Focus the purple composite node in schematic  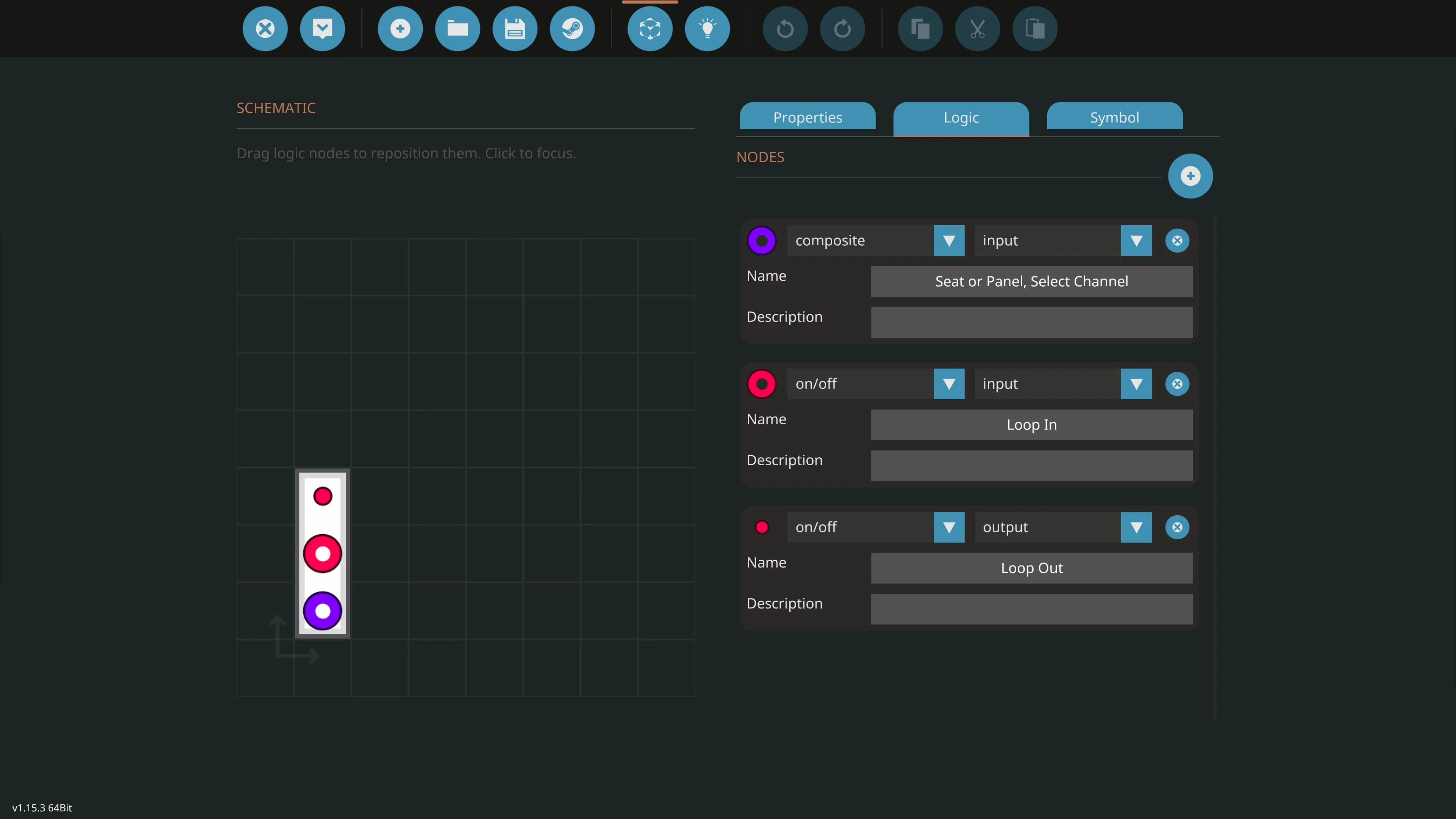pyautogui.click(x=322, y=611)
